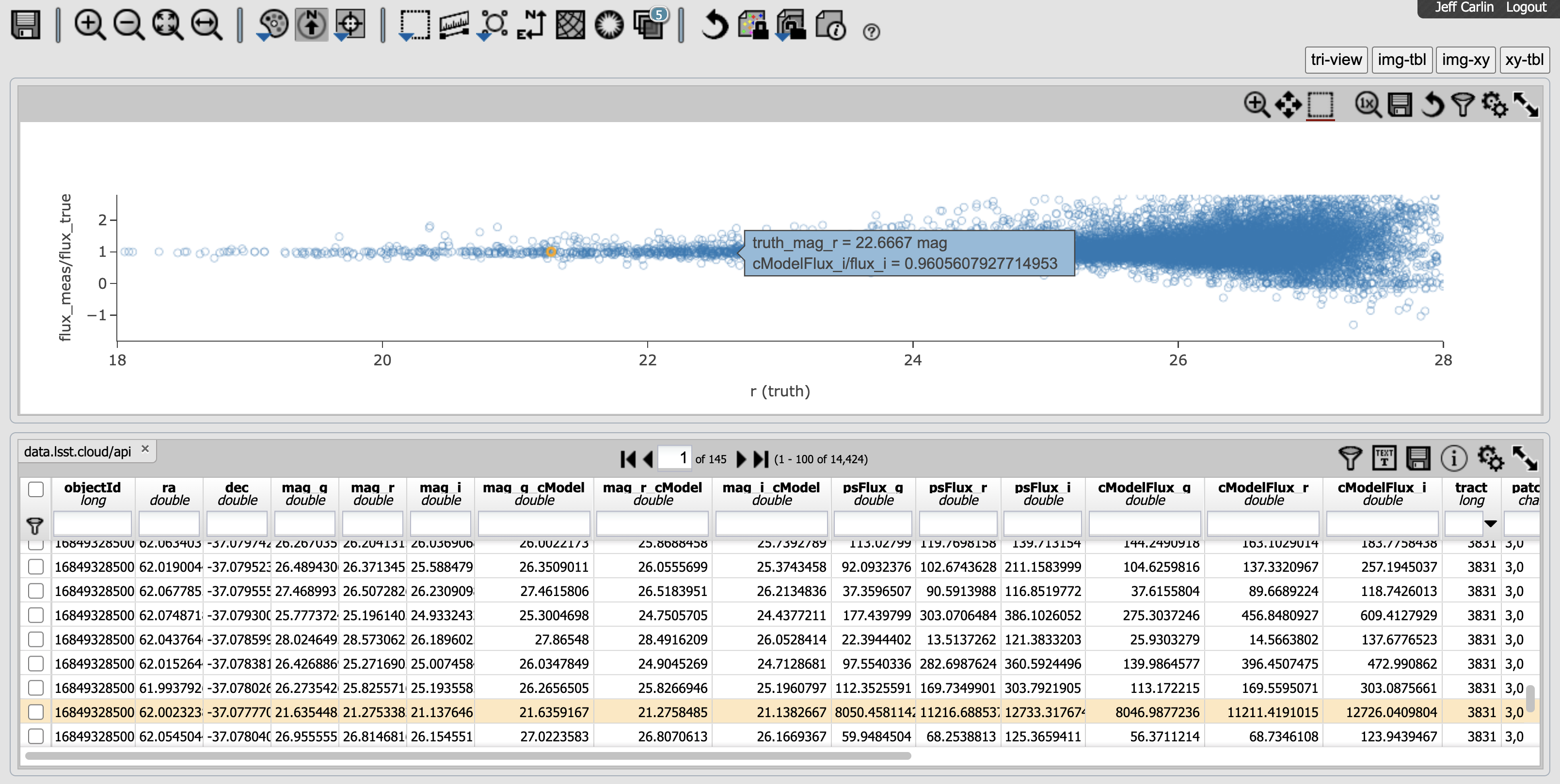
Task: Switch to tri-view layout
Action: [1336, 59]
